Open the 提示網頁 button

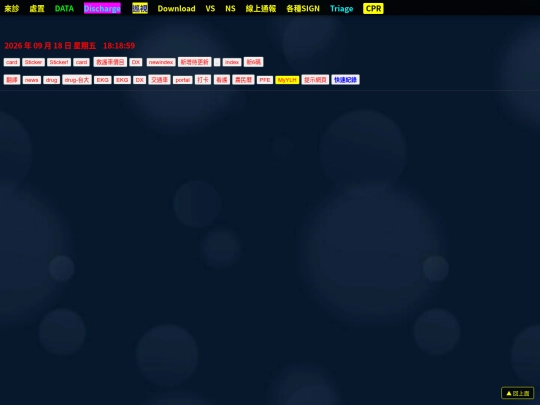(315, 80)
